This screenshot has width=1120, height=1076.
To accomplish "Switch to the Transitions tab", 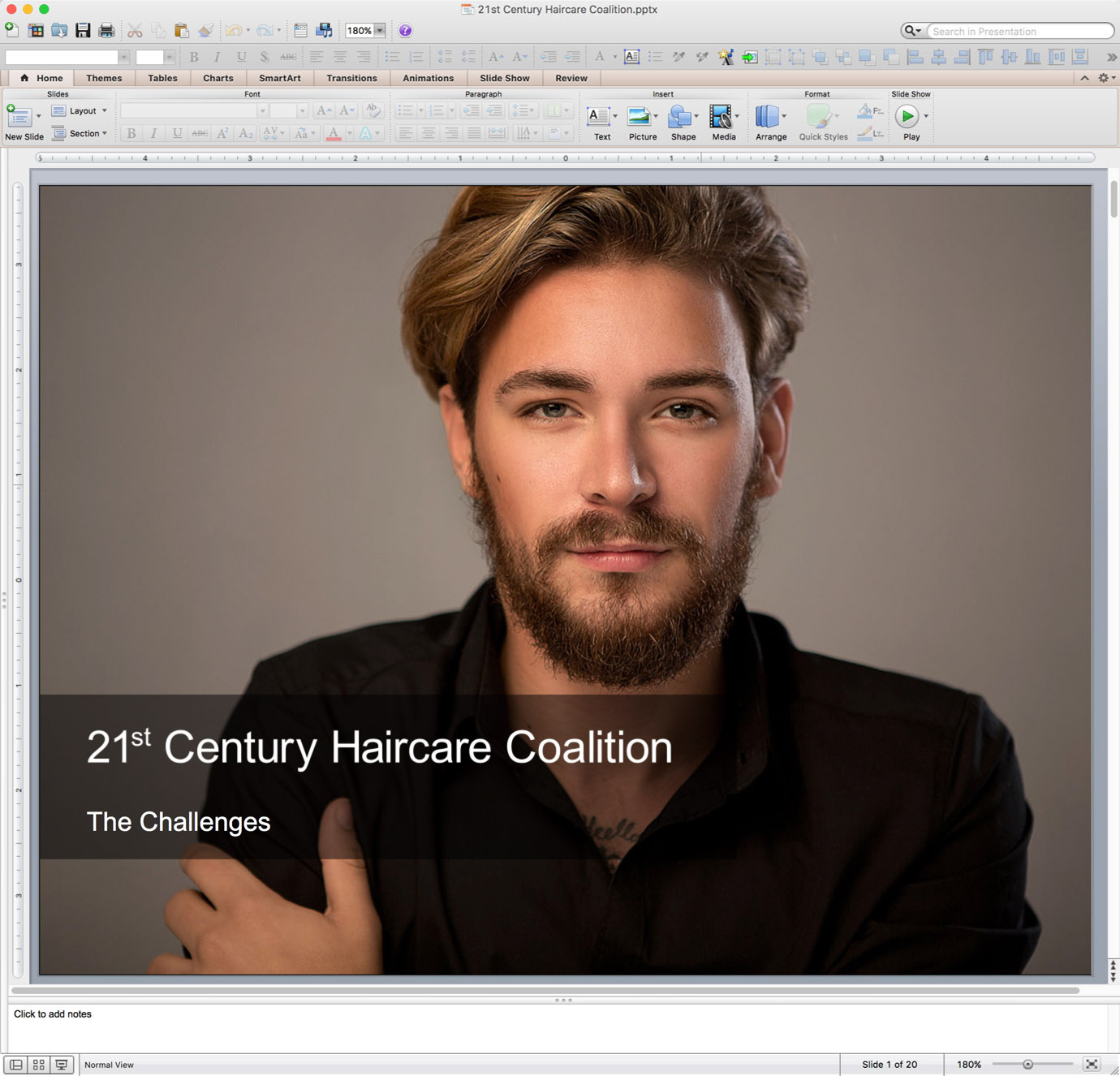I will coord(351,78).
